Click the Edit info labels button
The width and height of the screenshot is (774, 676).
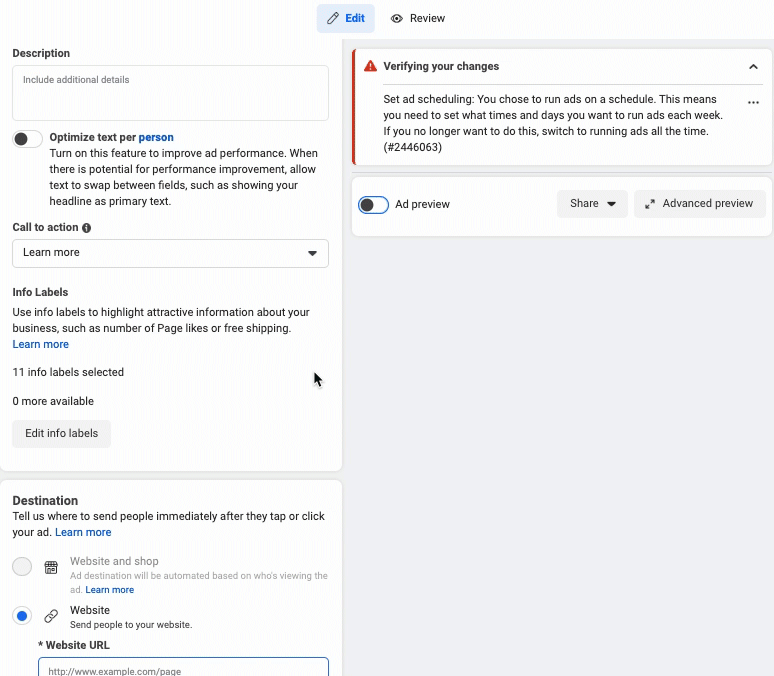[61, 434]
